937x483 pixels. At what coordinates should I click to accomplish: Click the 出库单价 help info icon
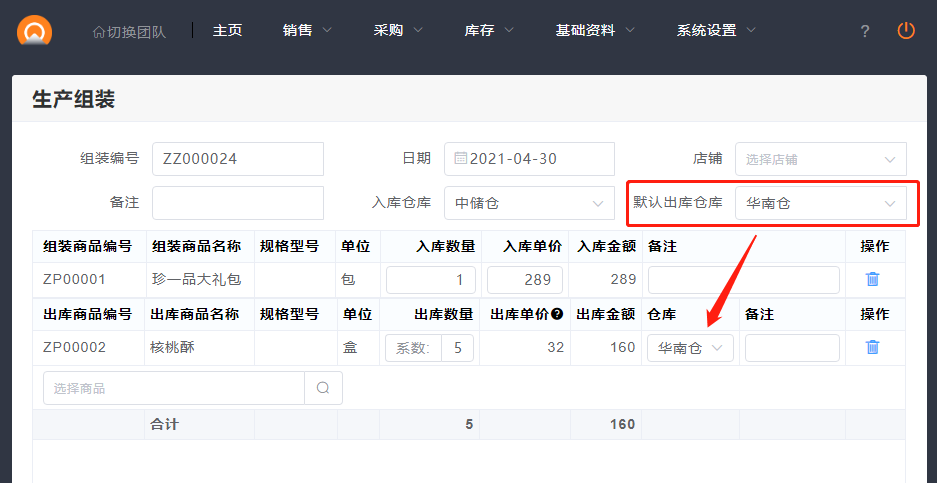tap(557, 314)
